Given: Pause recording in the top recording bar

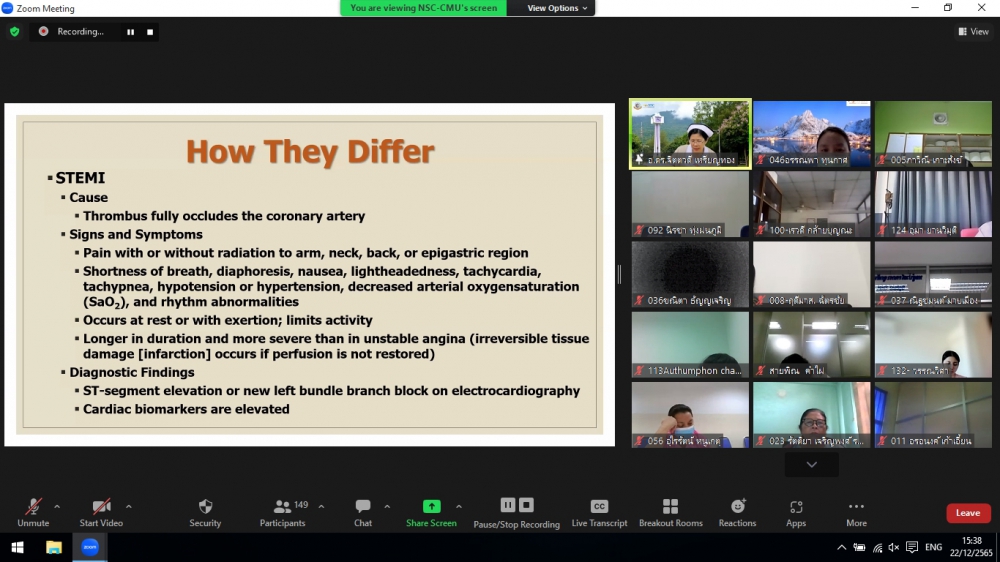Looking at the screenshot, I should coord(130,32).
